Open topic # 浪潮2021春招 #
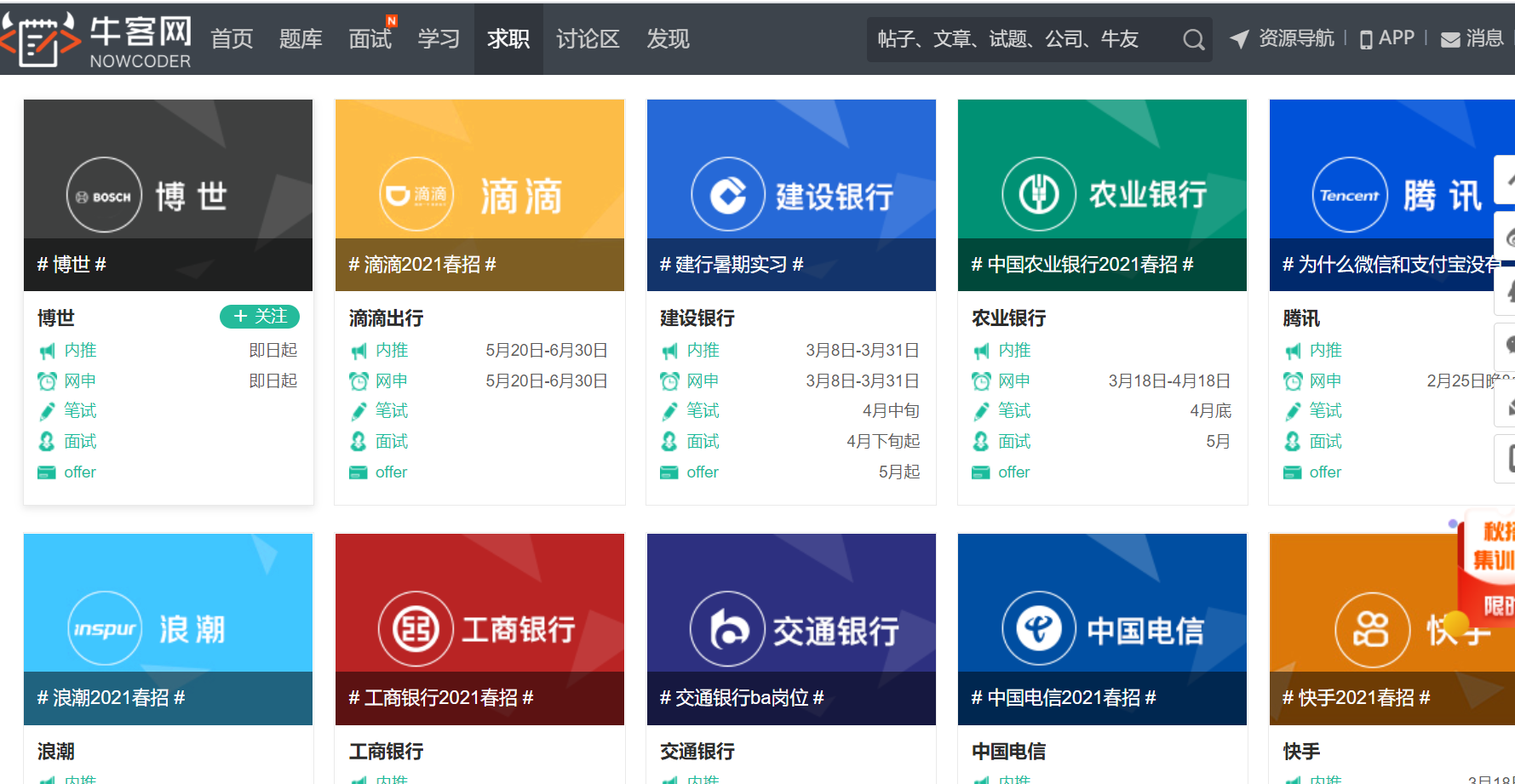The width and height of the screenshot is (1515, 784). (x=111, y=698)
